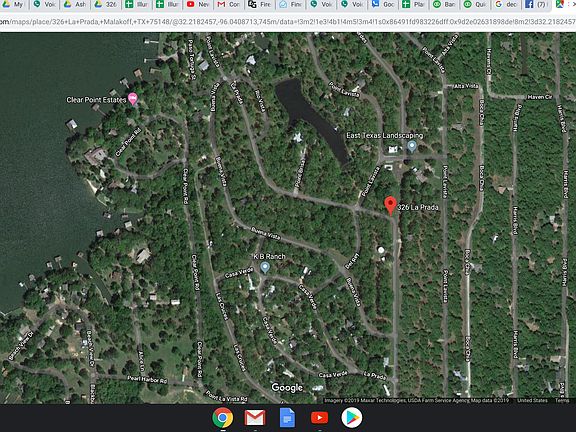This screenshot has height=432, width=576.
Task: Open the 'My' Google Drive tab
Action: click(12, 5)
